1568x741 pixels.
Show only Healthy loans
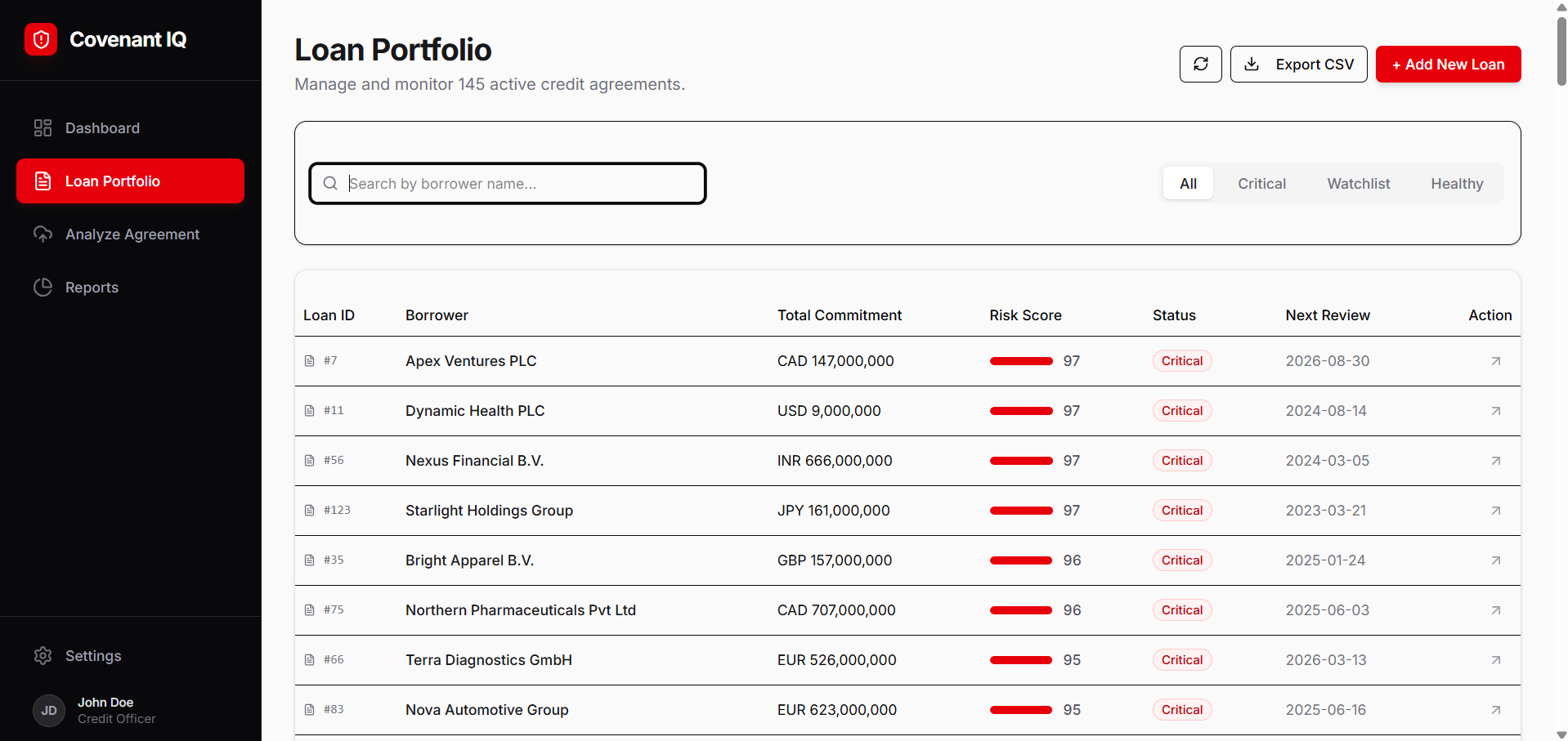click(x=1457, y=184)
